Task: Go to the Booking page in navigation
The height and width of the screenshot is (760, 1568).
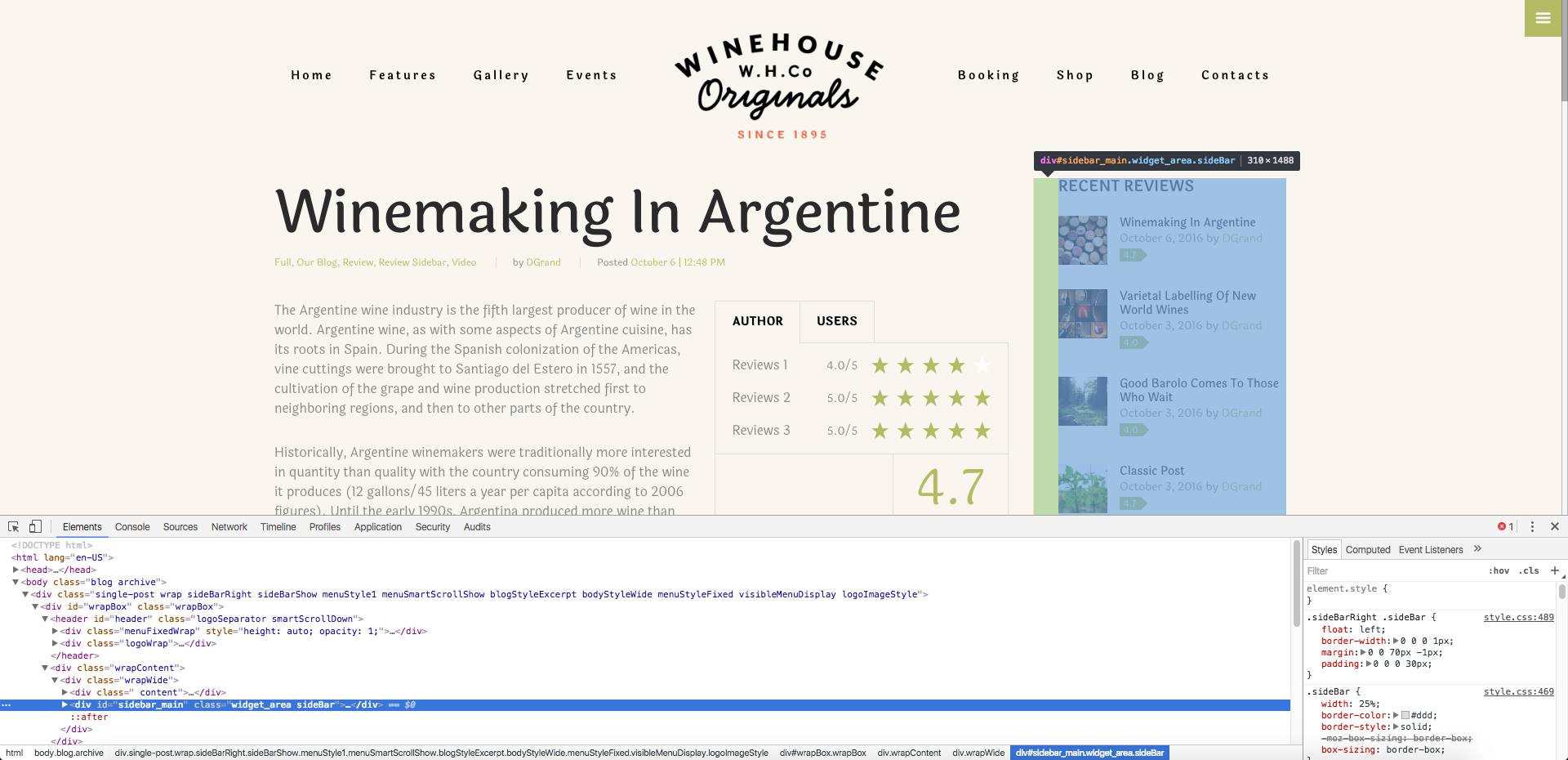Action: click(988, 75)
